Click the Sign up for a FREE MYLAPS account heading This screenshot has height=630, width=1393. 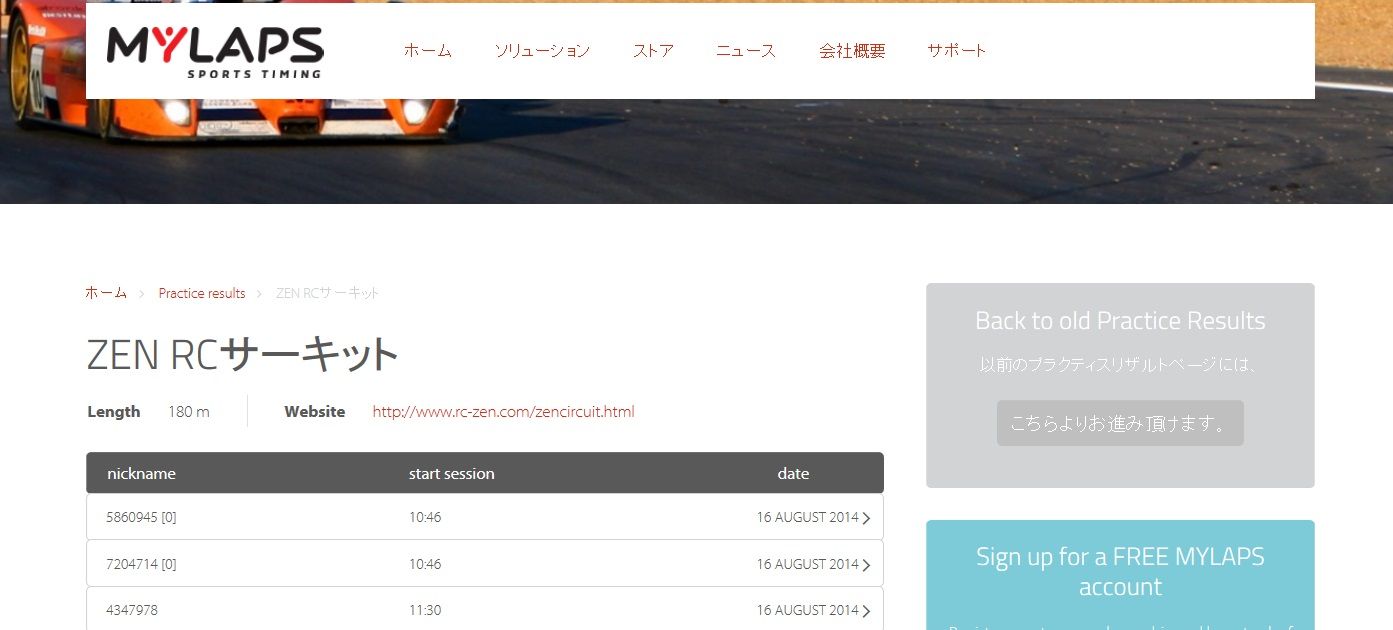pos(1120,571)
